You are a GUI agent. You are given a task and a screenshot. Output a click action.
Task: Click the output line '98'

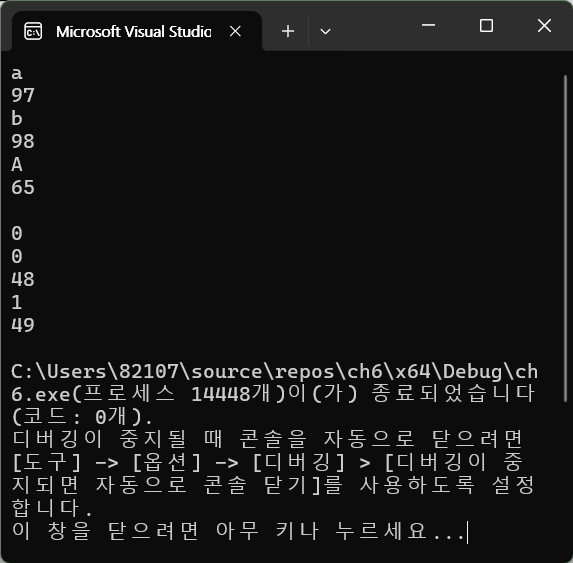(23, 141)
